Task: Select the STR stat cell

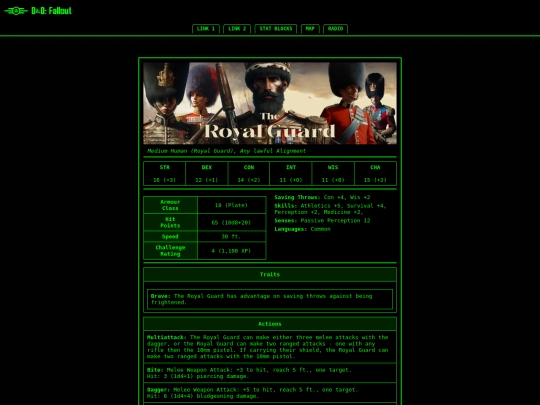Action: pyautogui.click(x=165, y=174)
